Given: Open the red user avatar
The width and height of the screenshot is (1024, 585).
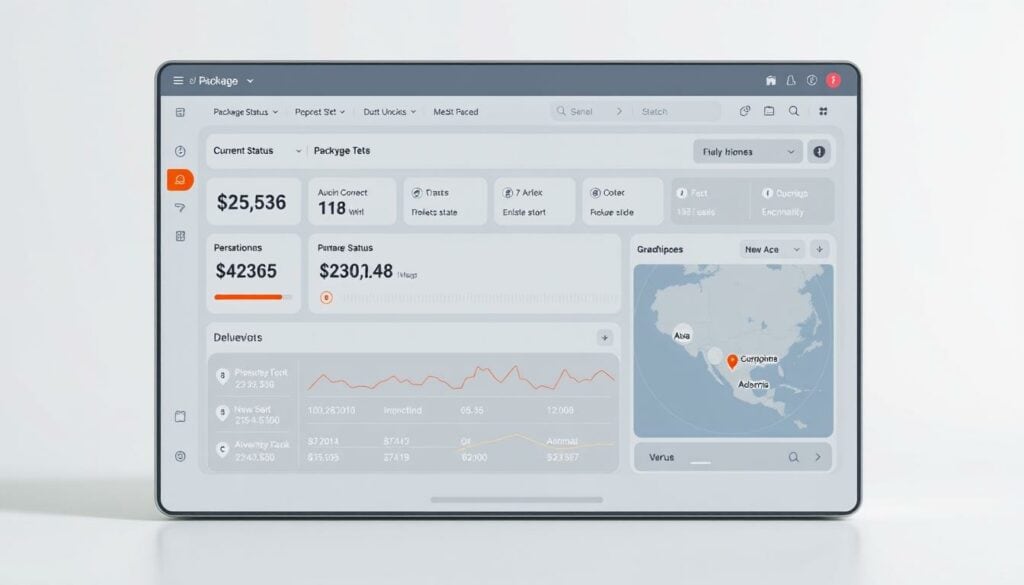Looking at the screenshot, I should [833, 80].
